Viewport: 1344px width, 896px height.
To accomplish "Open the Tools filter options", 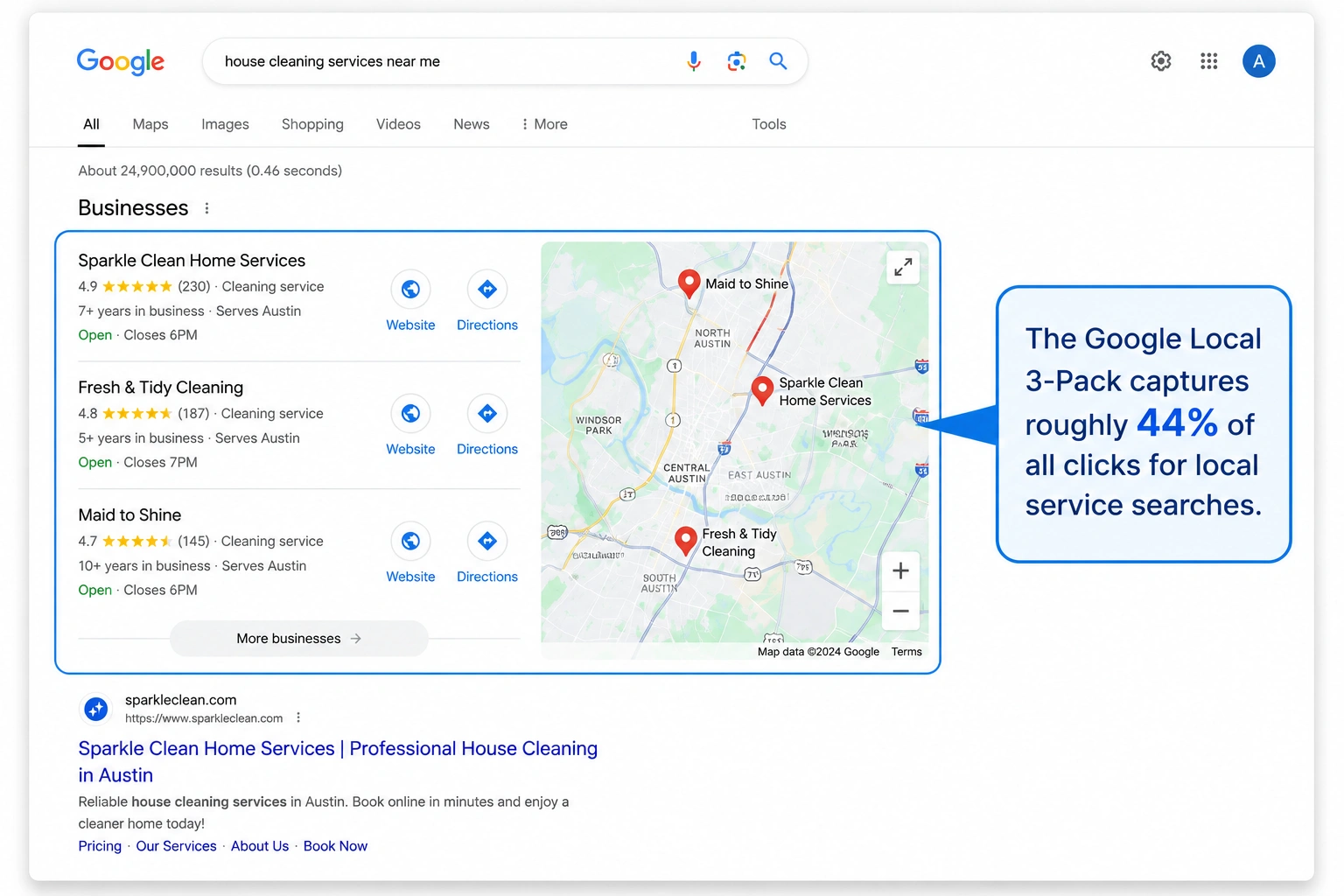I will (x=769, y=124).
